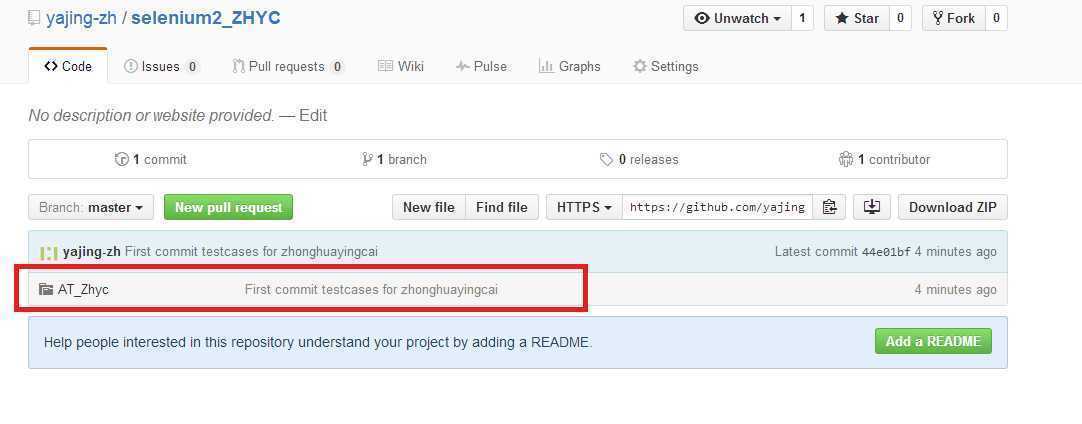This screenshot has width=1082, height=424.
Task: Switch to the Code tab
Action: [68, 66]
